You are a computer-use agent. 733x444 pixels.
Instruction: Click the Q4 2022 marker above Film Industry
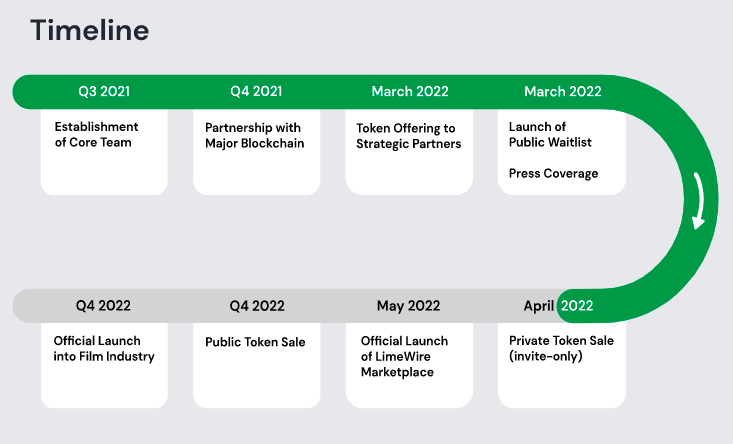[x=103, y=306]
